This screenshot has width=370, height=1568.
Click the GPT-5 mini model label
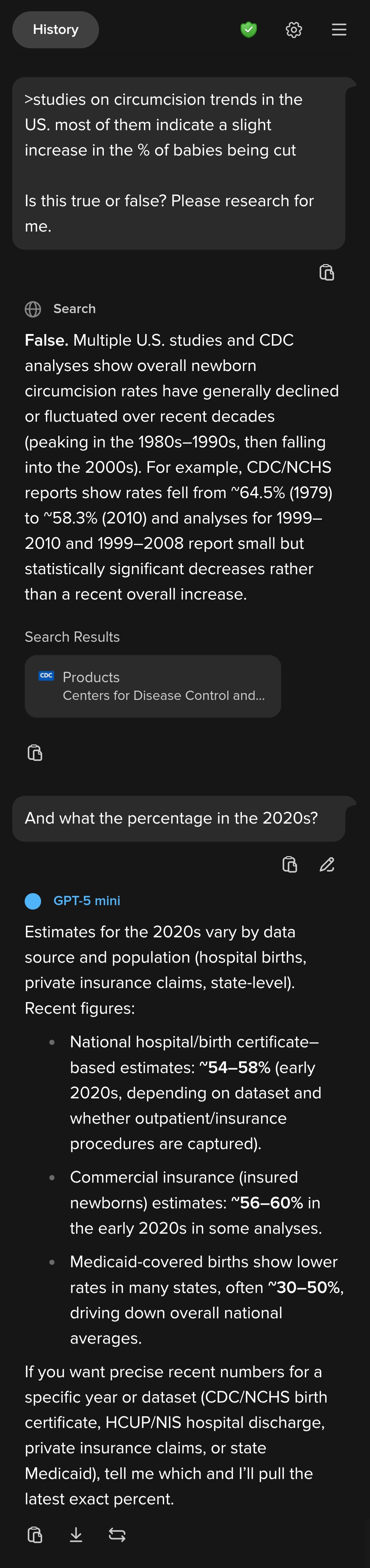(x=87, y=901)
